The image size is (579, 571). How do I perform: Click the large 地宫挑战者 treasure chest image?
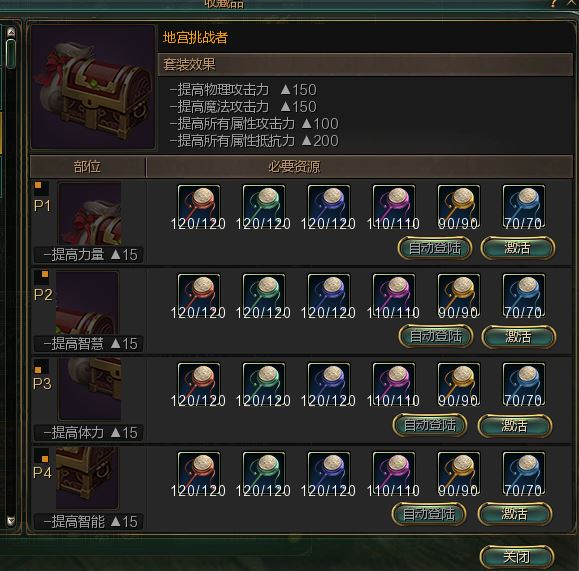click(93, 87)
